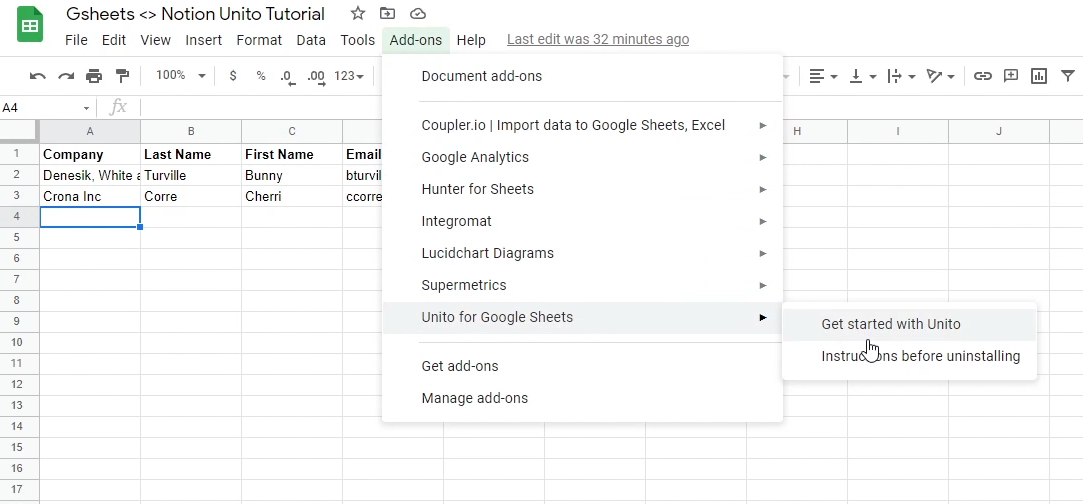Select column A header

click(90, 131)
